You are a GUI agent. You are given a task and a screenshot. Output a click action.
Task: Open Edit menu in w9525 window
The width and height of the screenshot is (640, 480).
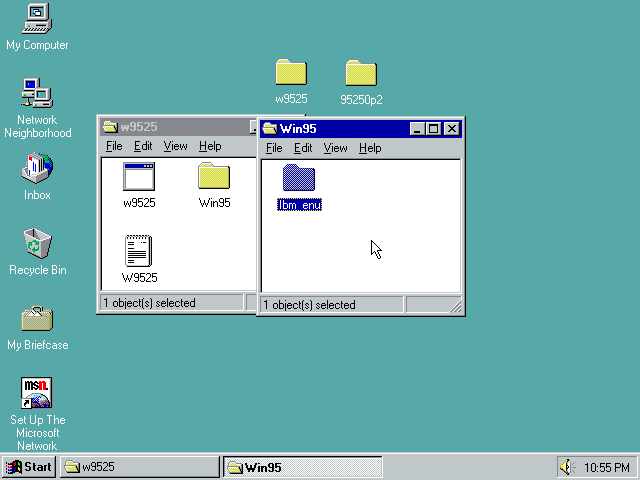[x=143, y=146]
